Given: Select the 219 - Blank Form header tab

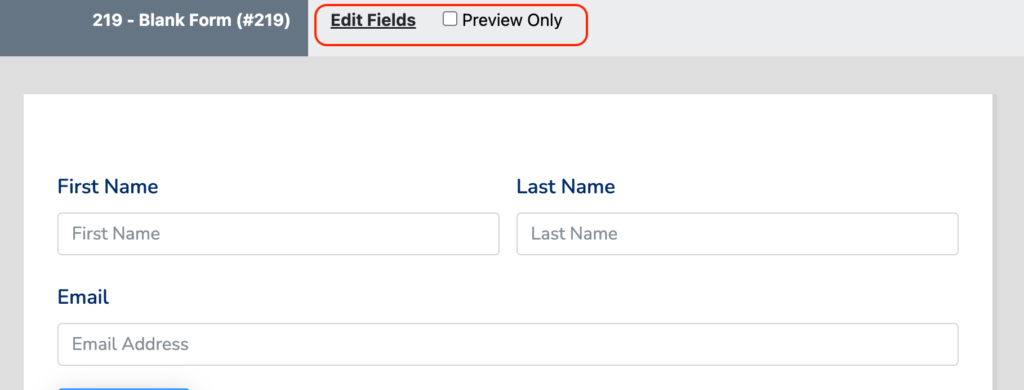Looking at the screenshot, I should 154,28.
